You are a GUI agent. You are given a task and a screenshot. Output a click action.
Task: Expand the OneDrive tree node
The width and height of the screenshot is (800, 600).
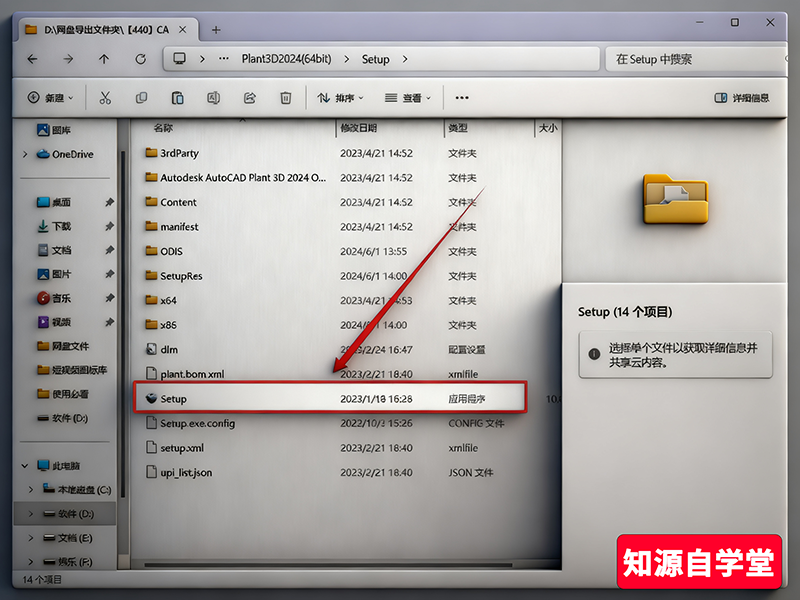[25, 154]
